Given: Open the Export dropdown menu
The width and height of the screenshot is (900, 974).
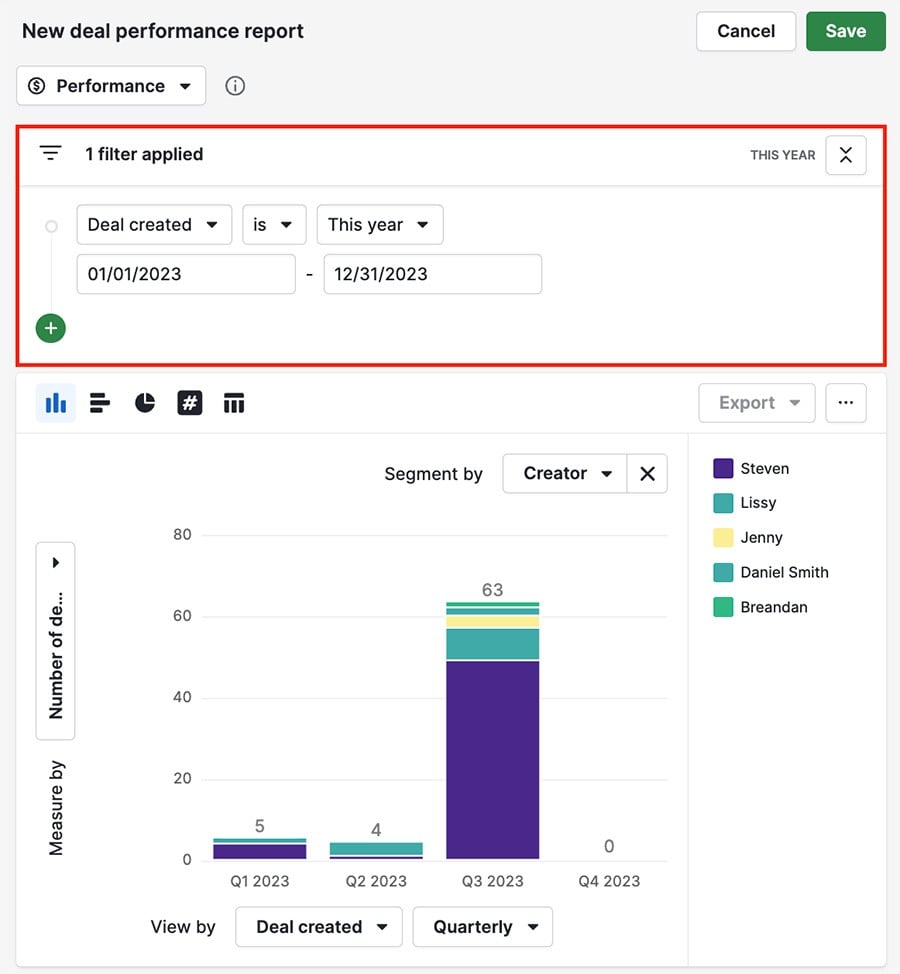Looking at the screenshot, I should click(756, 402).
